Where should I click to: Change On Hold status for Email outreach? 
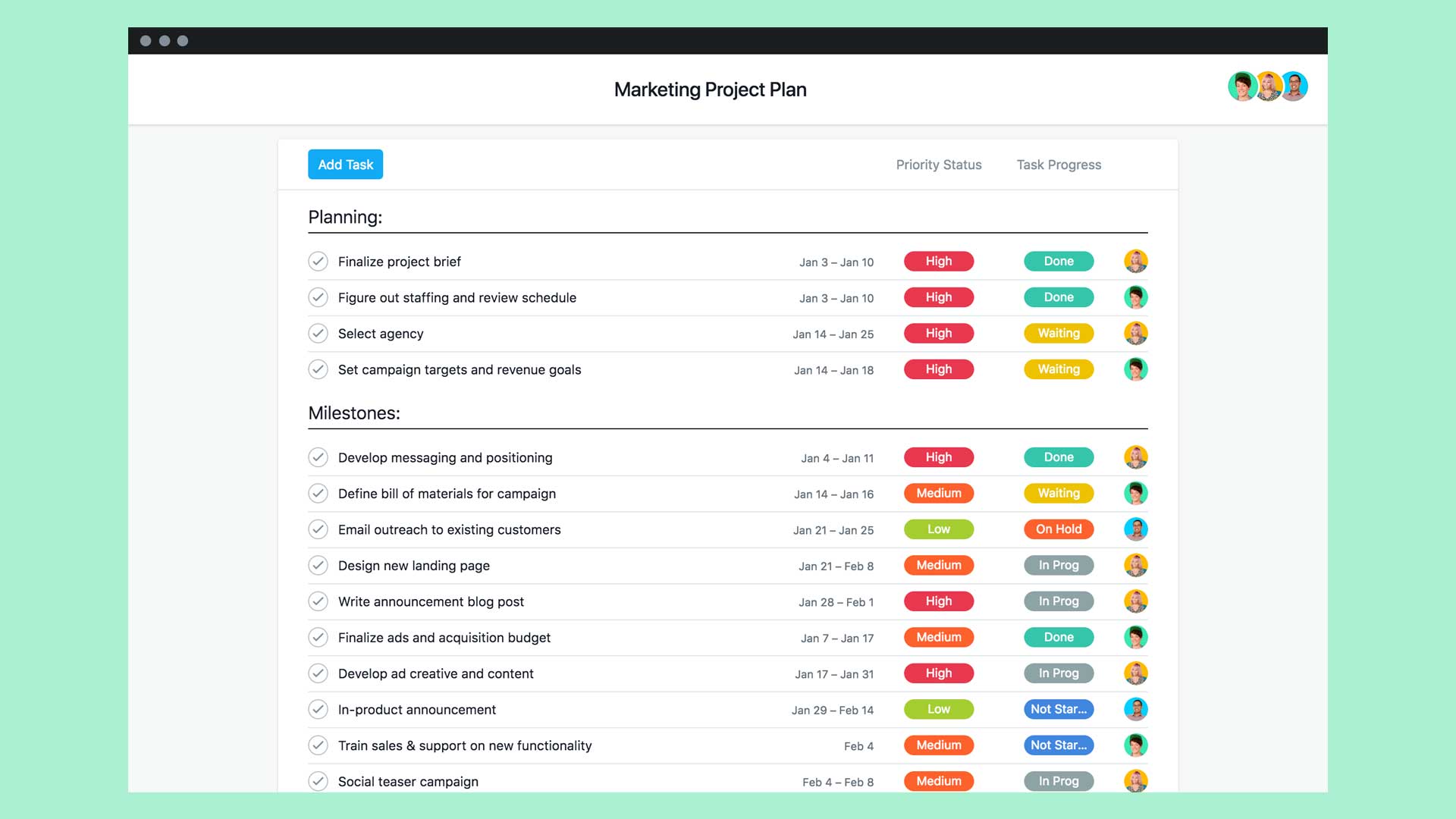(x=1059, y=529)
